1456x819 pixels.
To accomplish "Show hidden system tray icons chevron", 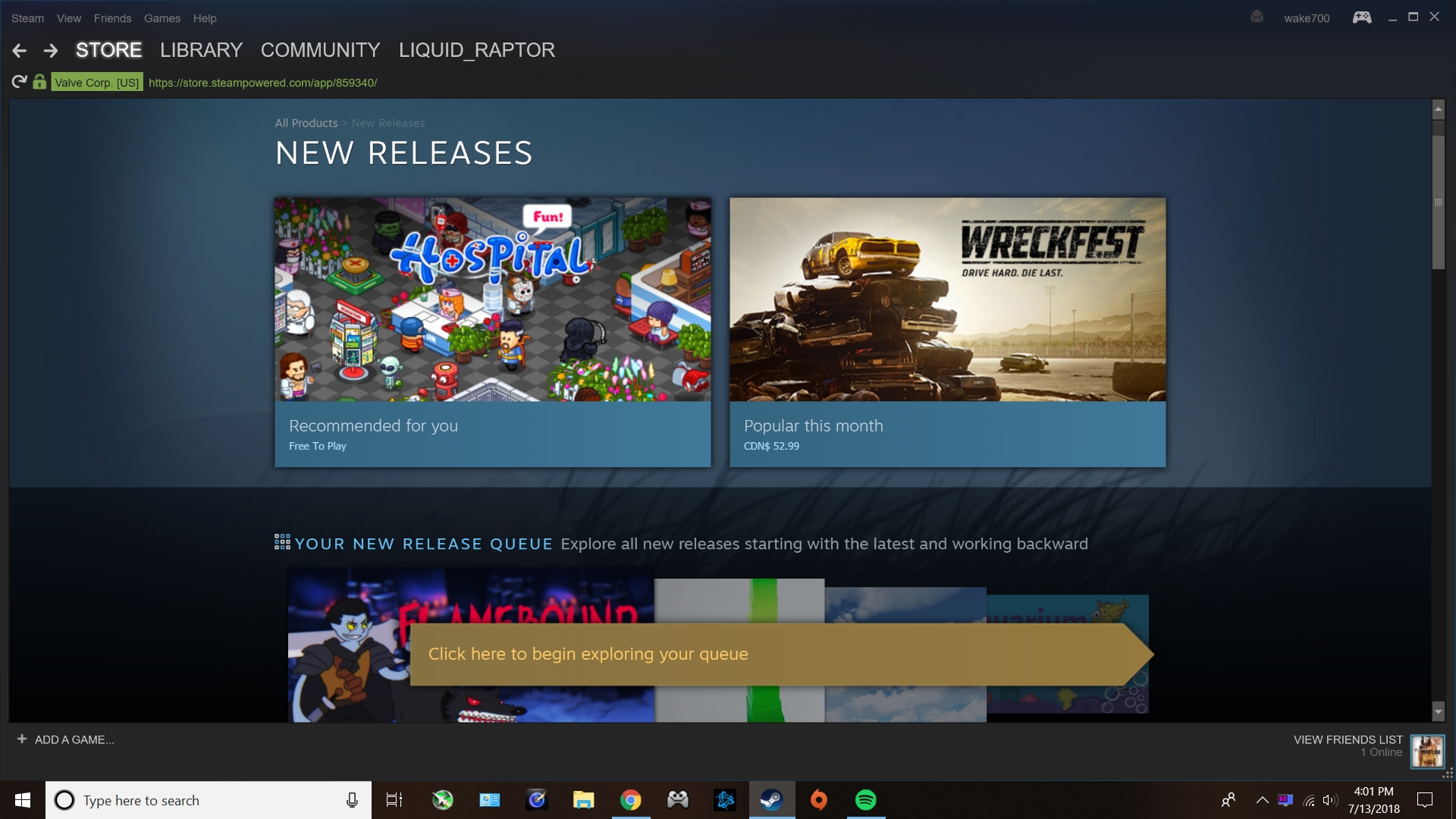I will (1262, 800).
